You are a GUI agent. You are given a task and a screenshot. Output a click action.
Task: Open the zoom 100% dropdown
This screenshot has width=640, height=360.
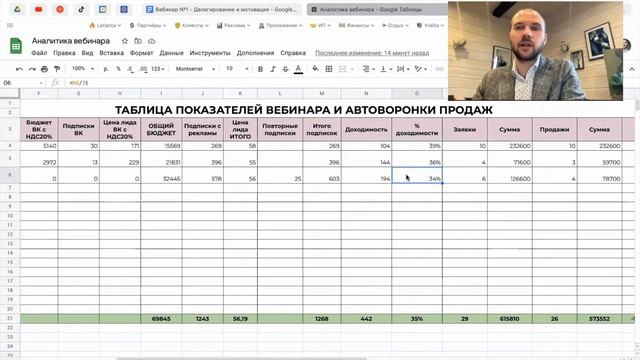83,69
